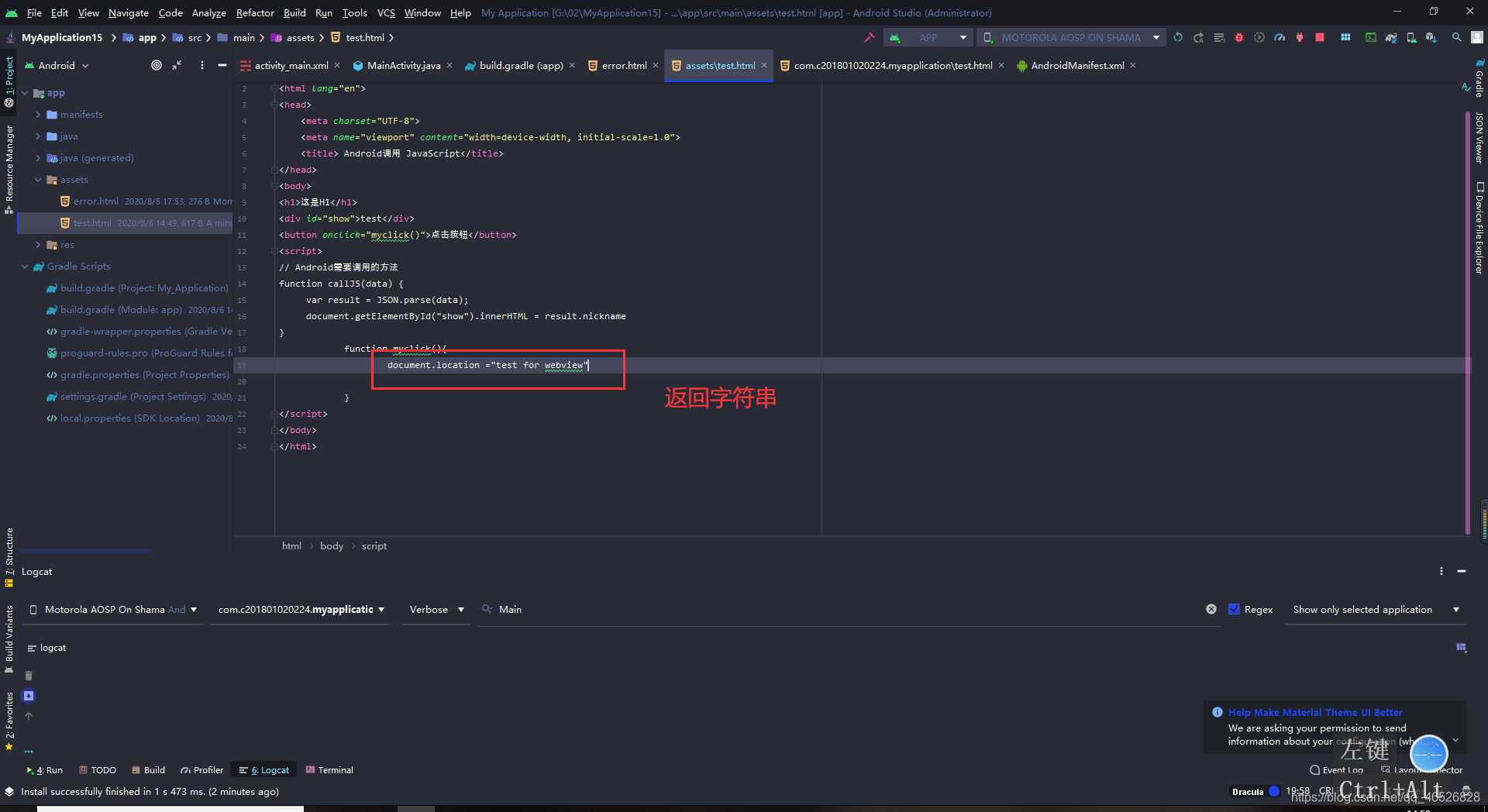Click the Apply Code Changes icon
The height and width of the screenshot is (812, 1488).
[x=1219, y=37]
